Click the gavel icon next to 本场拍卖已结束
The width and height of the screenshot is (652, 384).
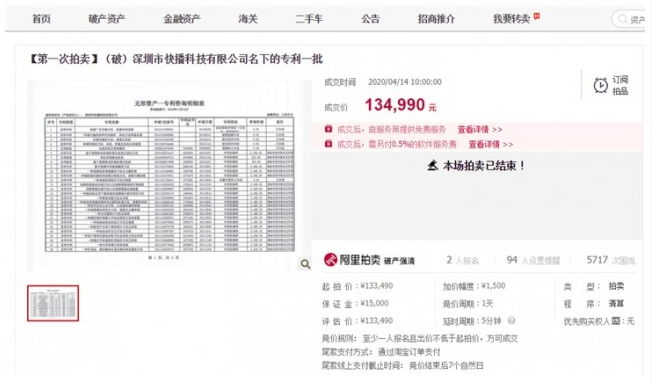(x=433, y=166)
